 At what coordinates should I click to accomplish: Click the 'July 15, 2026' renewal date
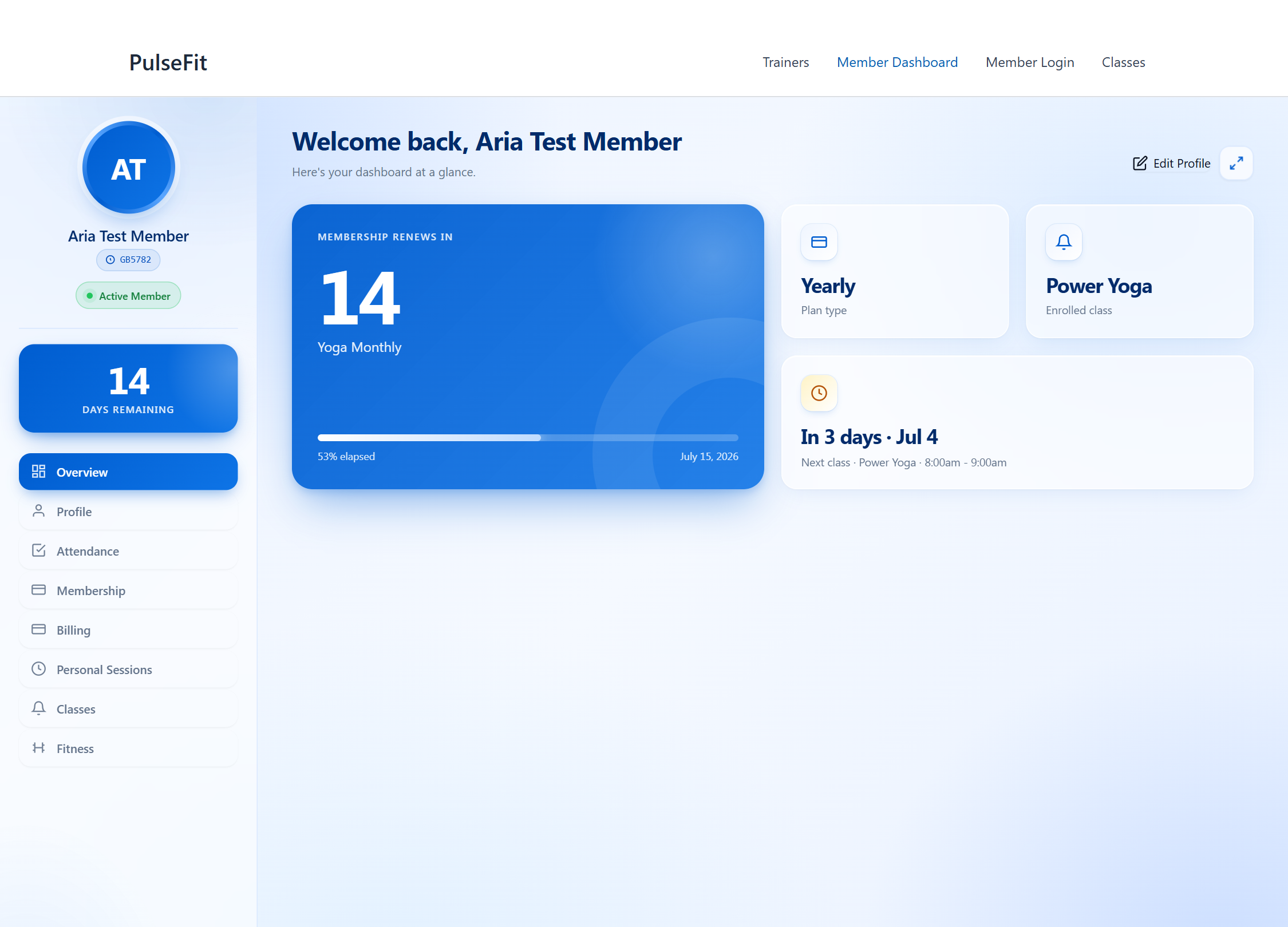coord(709,457)
